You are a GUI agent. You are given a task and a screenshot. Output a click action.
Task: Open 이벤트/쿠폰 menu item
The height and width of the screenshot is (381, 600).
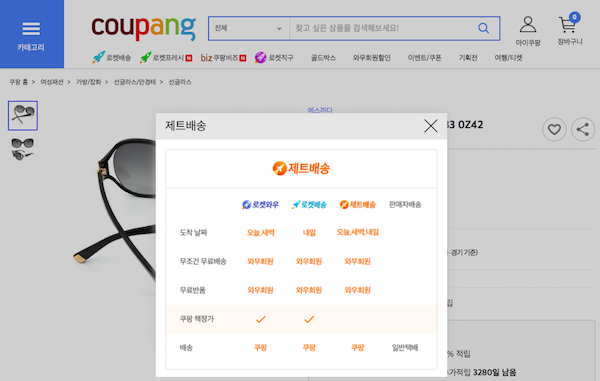(424, 58)
